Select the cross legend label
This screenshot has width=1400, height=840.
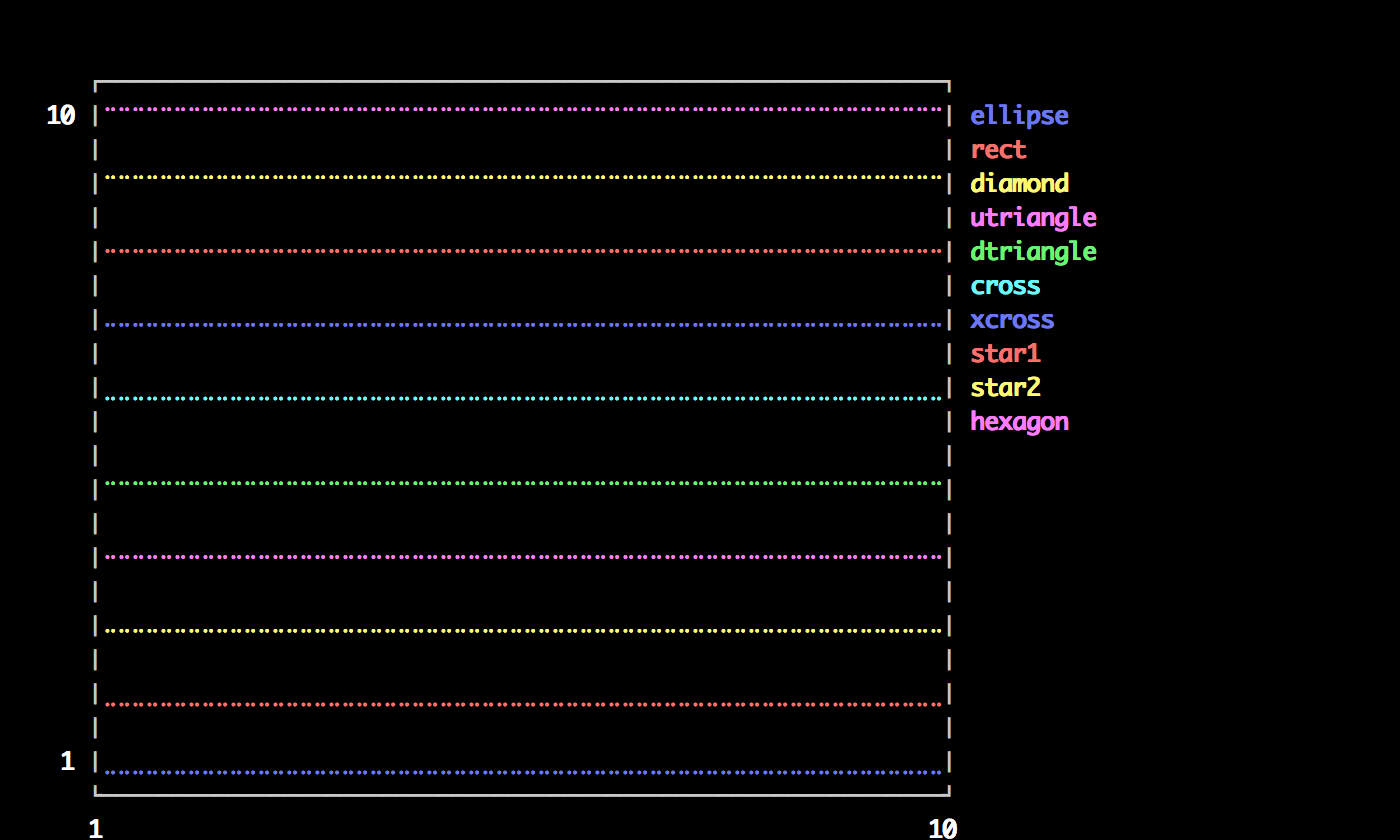1005,286
